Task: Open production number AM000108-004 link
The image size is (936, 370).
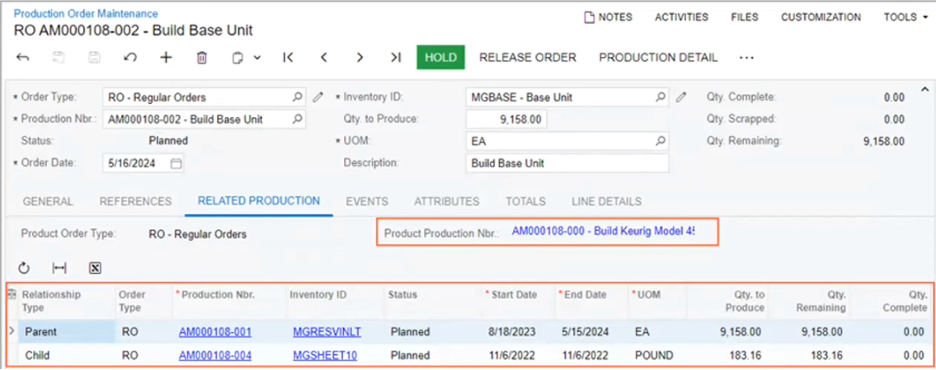Action: point(215,356)
